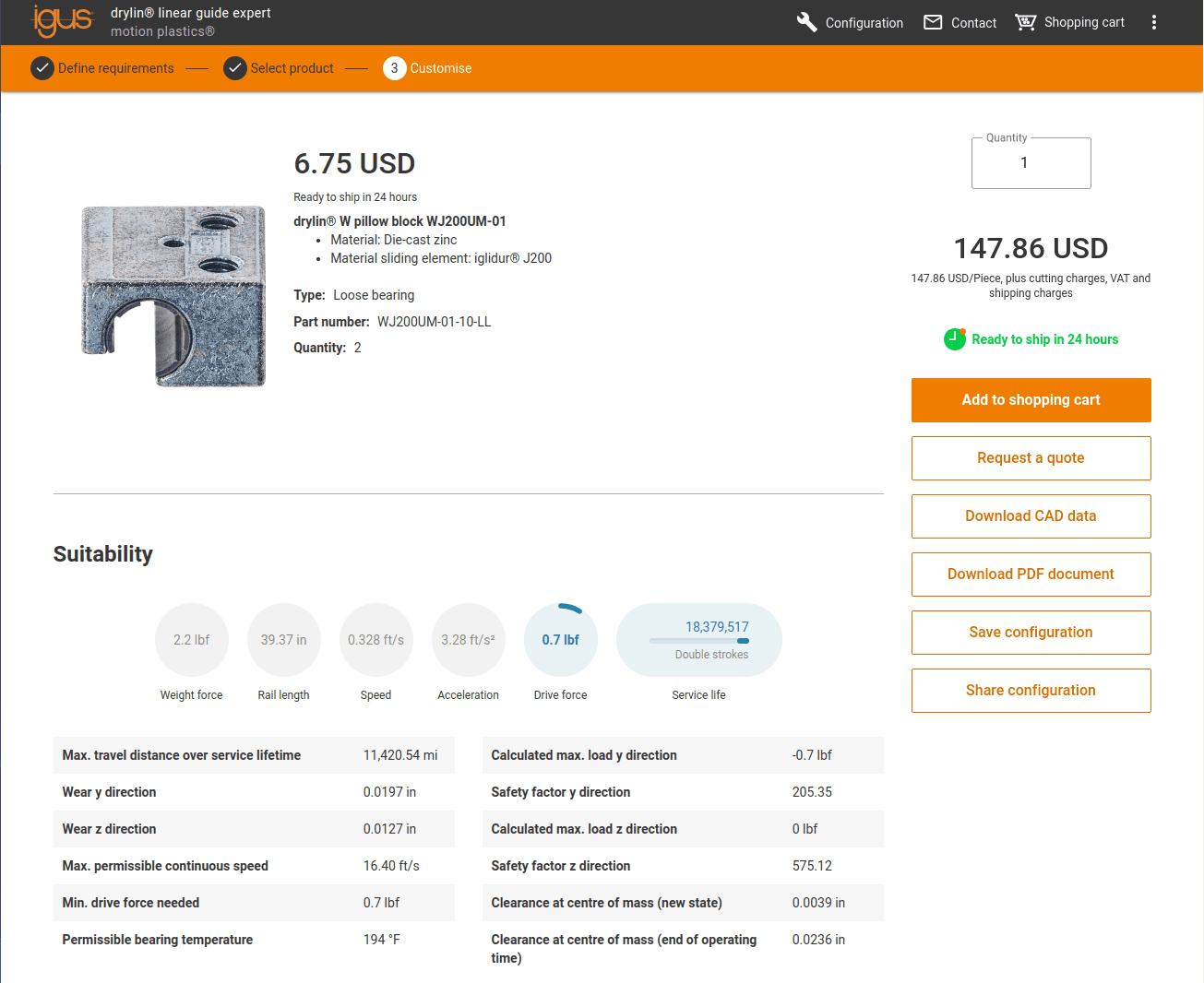Image resolution: width=1204 pixels, height=983 pixels.
Task: Click the pillow block product image
Action: tap(173, 296)
